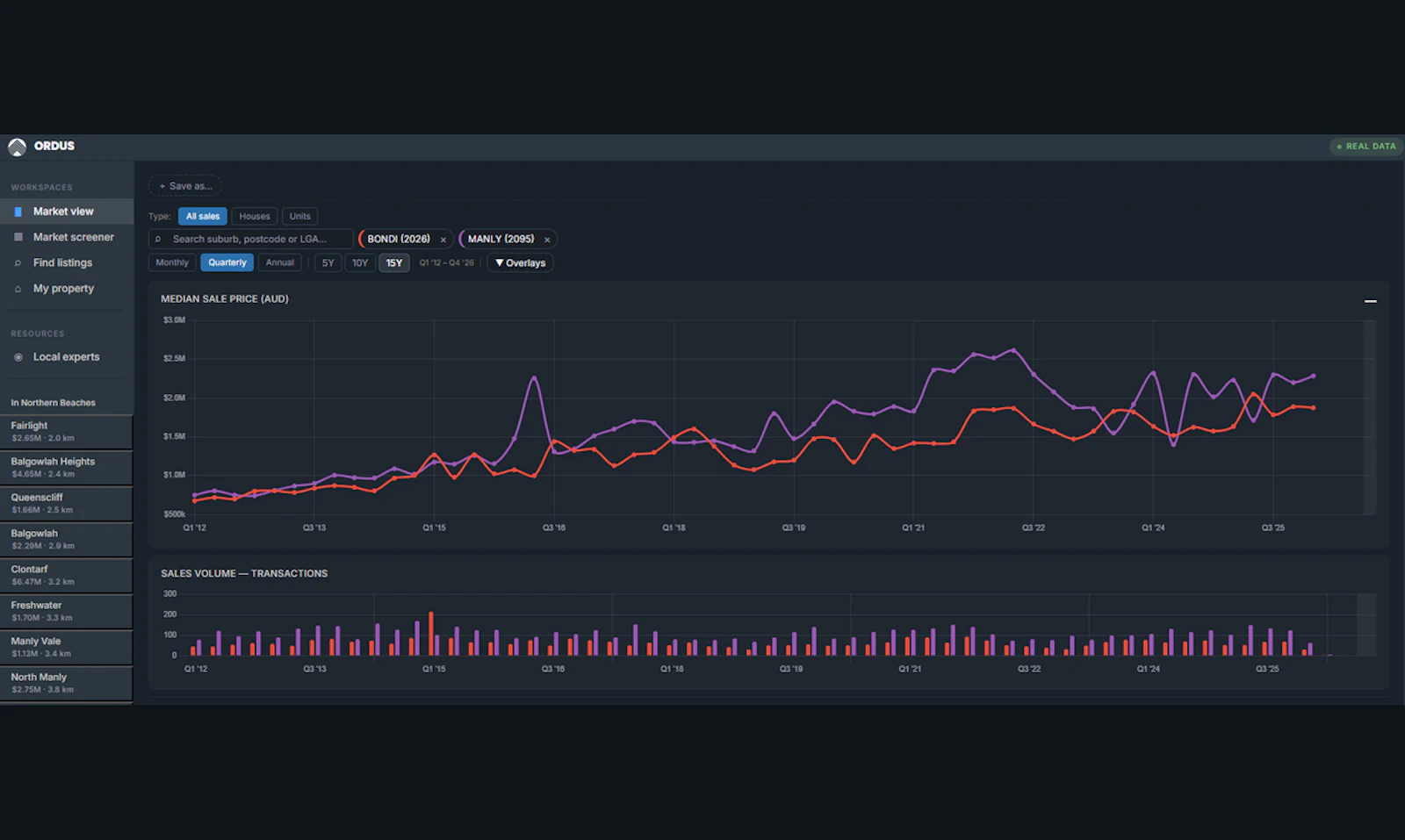Remove the MANLY (2095) chip
The height and width of the screenshot is (840, 1405).
coord(547,240)
